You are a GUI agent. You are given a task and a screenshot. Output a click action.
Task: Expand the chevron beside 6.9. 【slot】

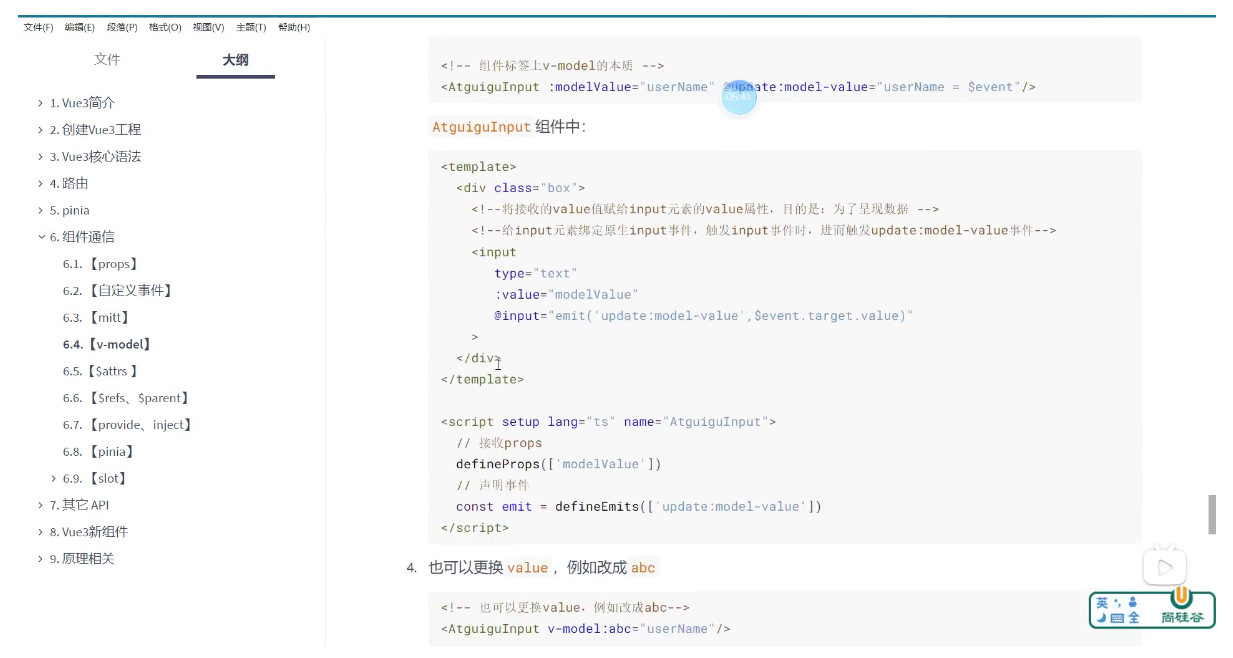(54, 478)
